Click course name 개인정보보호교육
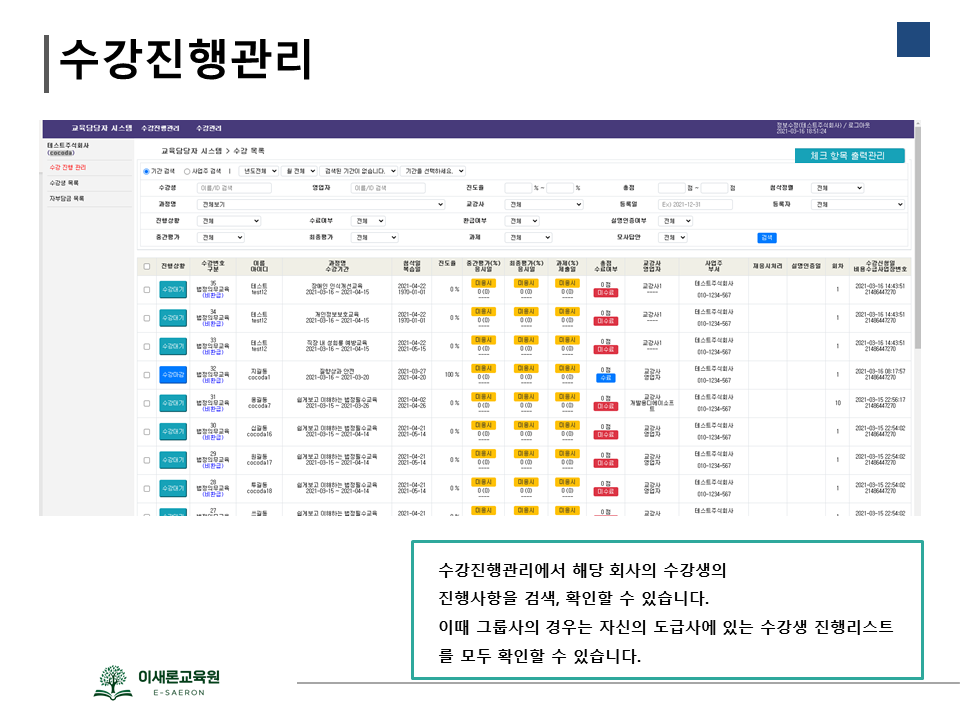Screen dimensions: 960x720 tap(337, 315)
